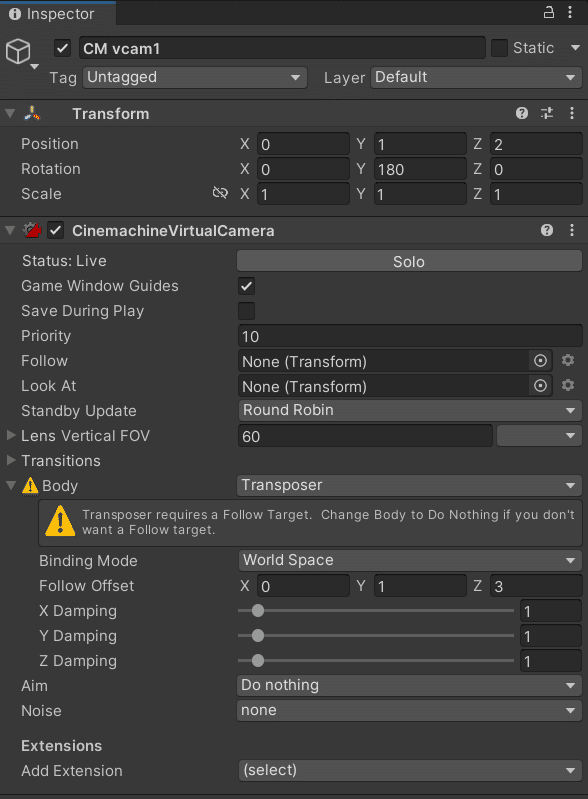Screen dimensions: 588x799
Task: Click the Rotation Y field showing 180
Action: click(420, 169)
